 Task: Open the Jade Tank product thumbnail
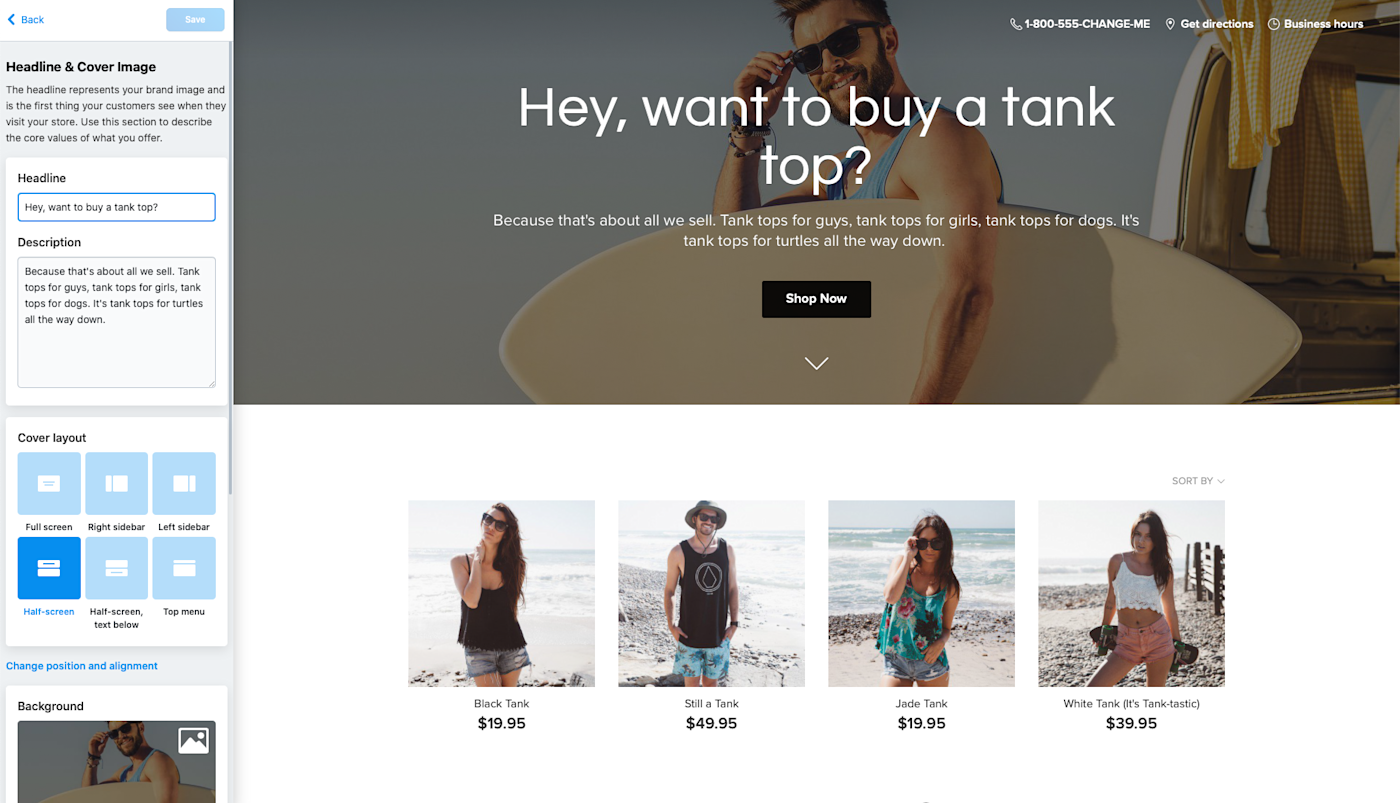pos(921,593)
